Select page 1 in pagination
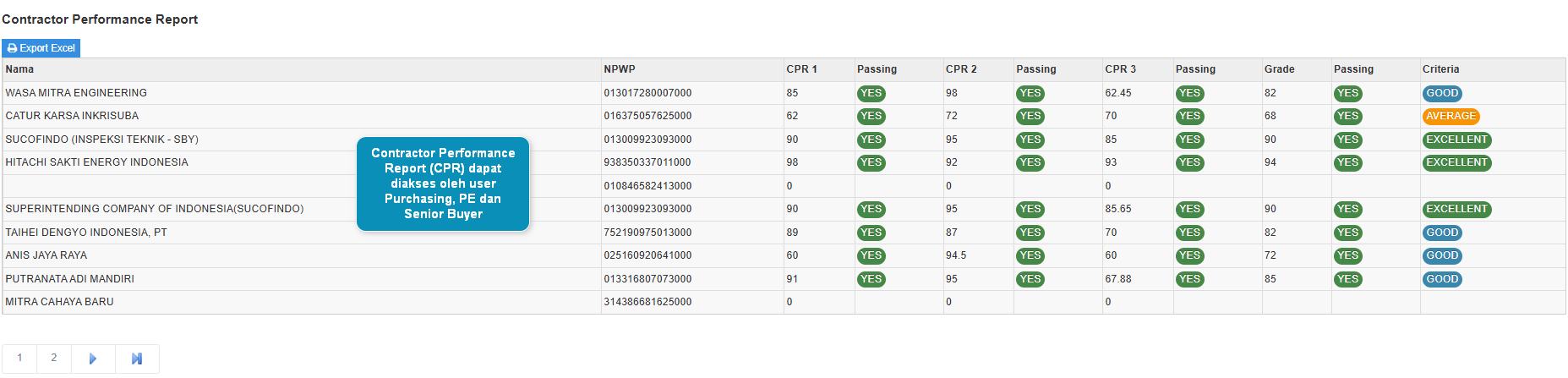This screenshot has height=378, width=1568. pyautogui.click(x=19, y=358)
